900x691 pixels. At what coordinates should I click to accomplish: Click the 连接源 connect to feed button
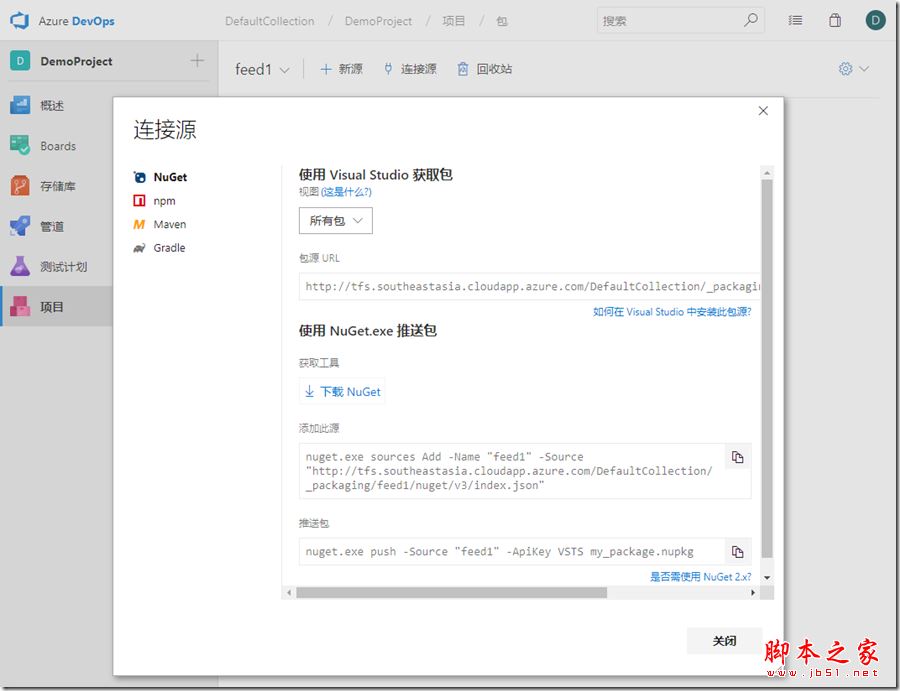(410, 69)
